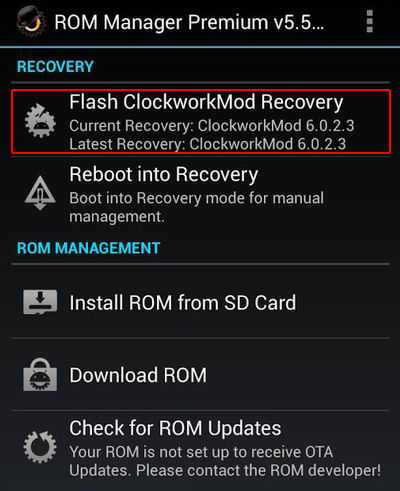Viewport: 400px width, 491px height.
Task: Tap Latest Recovery ClockworkMod 6.0.2.3 text
Action: [207, 144]
